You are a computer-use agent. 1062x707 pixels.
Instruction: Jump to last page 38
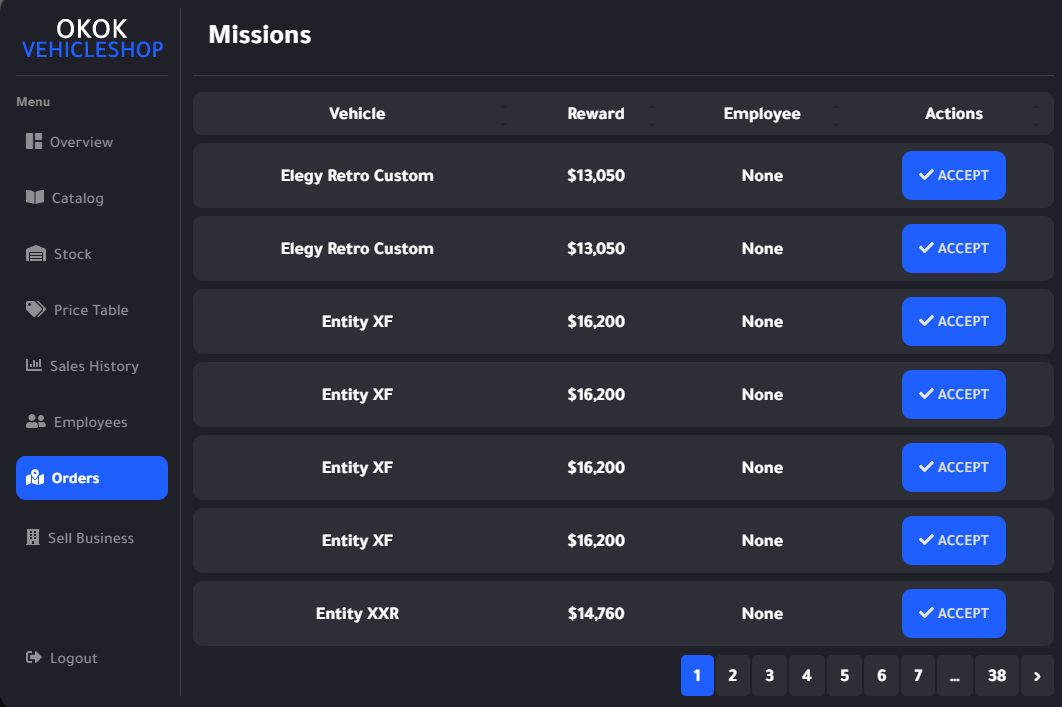(997, 676)
